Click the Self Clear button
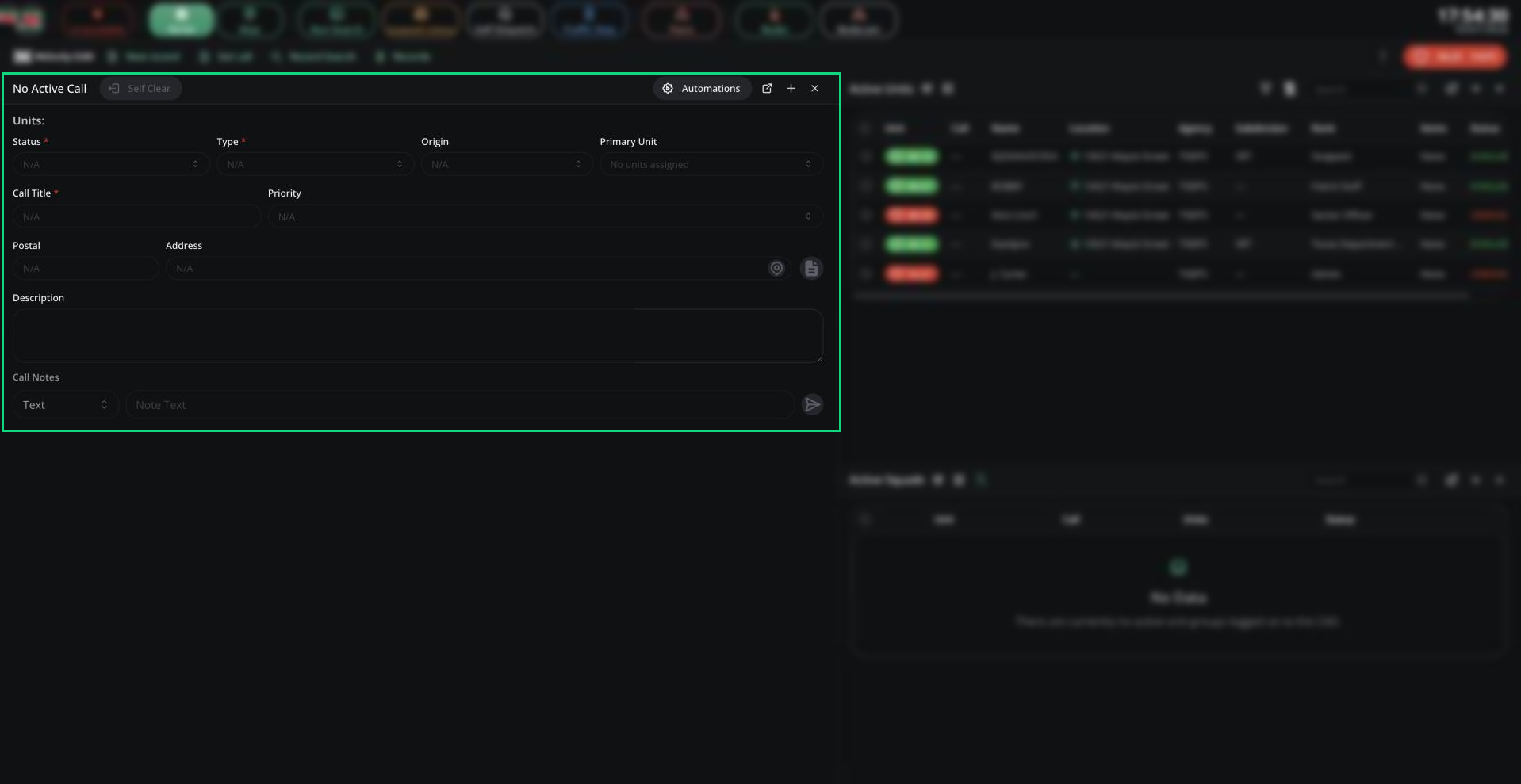 point(140,89)
